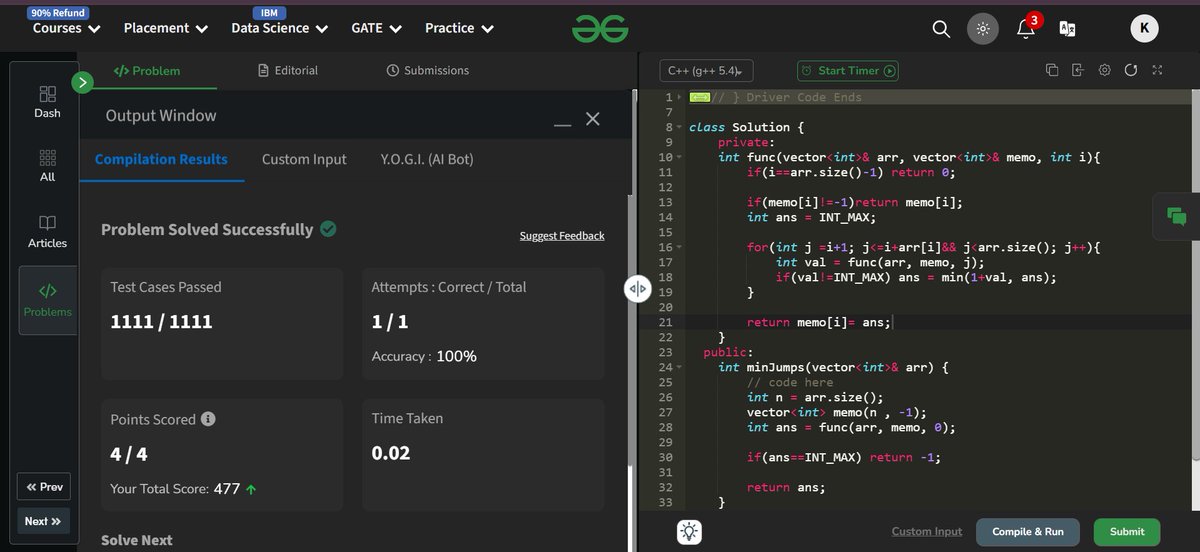Click the info icon beside Points Scored
The width and height of the screenshot is (1200, 552).
point(208,419)
